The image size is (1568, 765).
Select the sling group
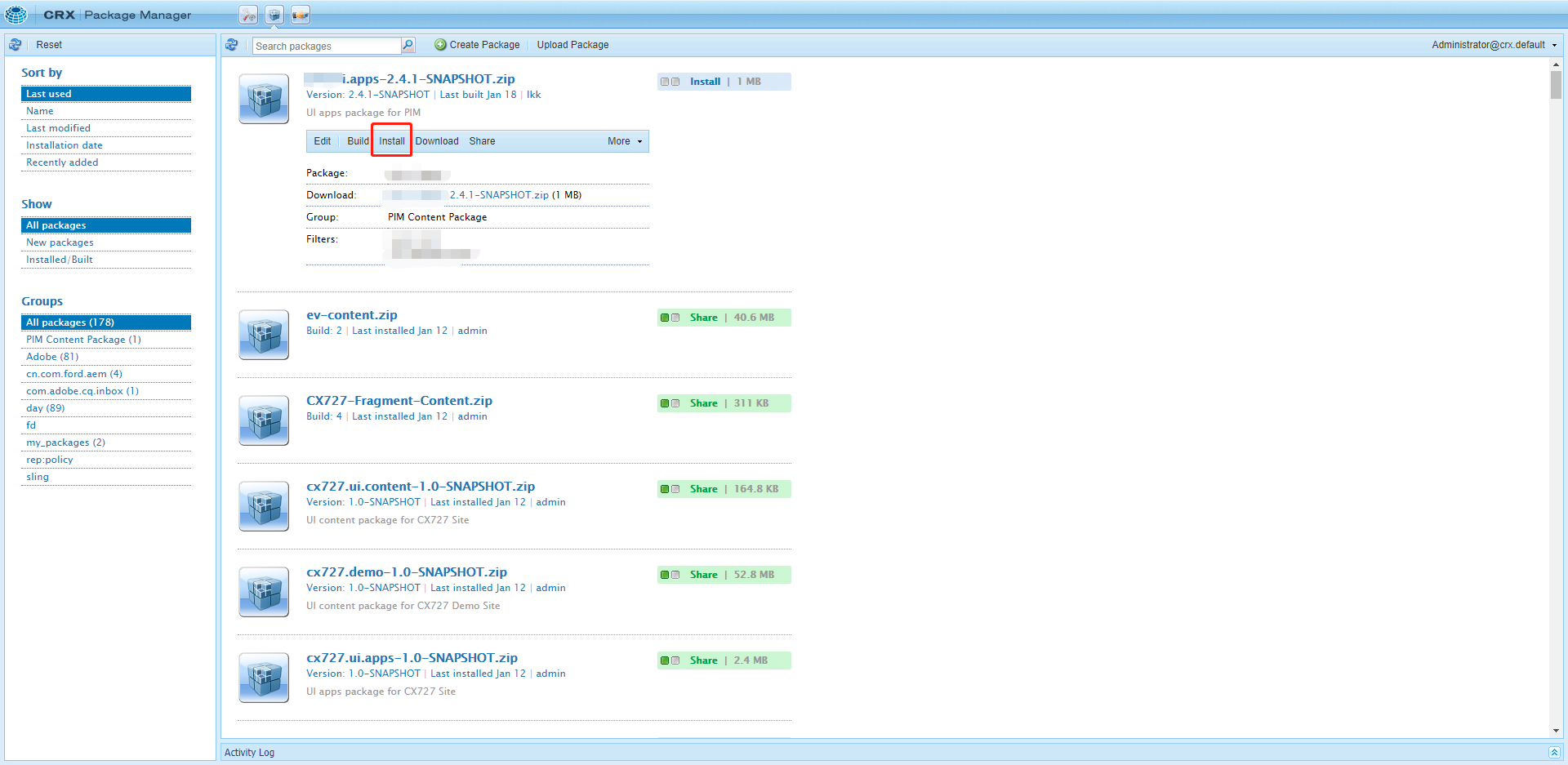tap(106, 477)
